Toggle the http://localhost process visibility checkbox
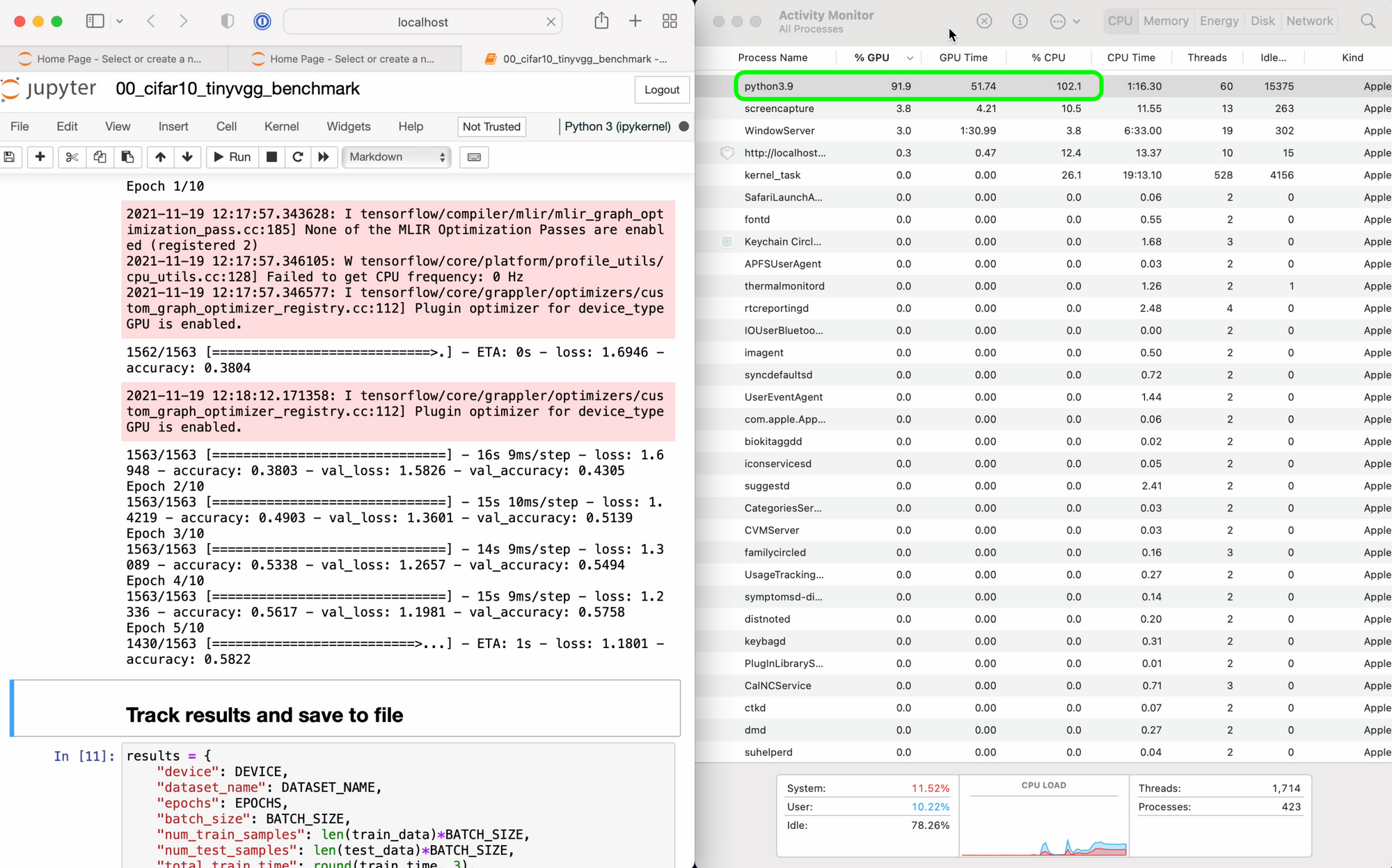The image size is (1392, 868). coord(727,153)
